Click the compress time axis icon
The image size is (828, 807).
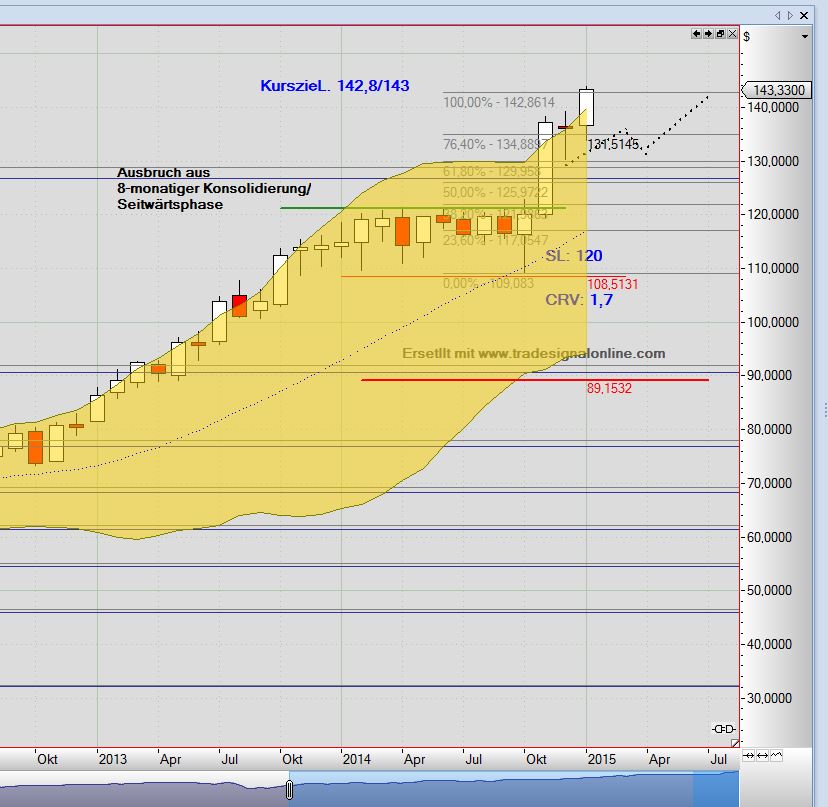[747, 755]
